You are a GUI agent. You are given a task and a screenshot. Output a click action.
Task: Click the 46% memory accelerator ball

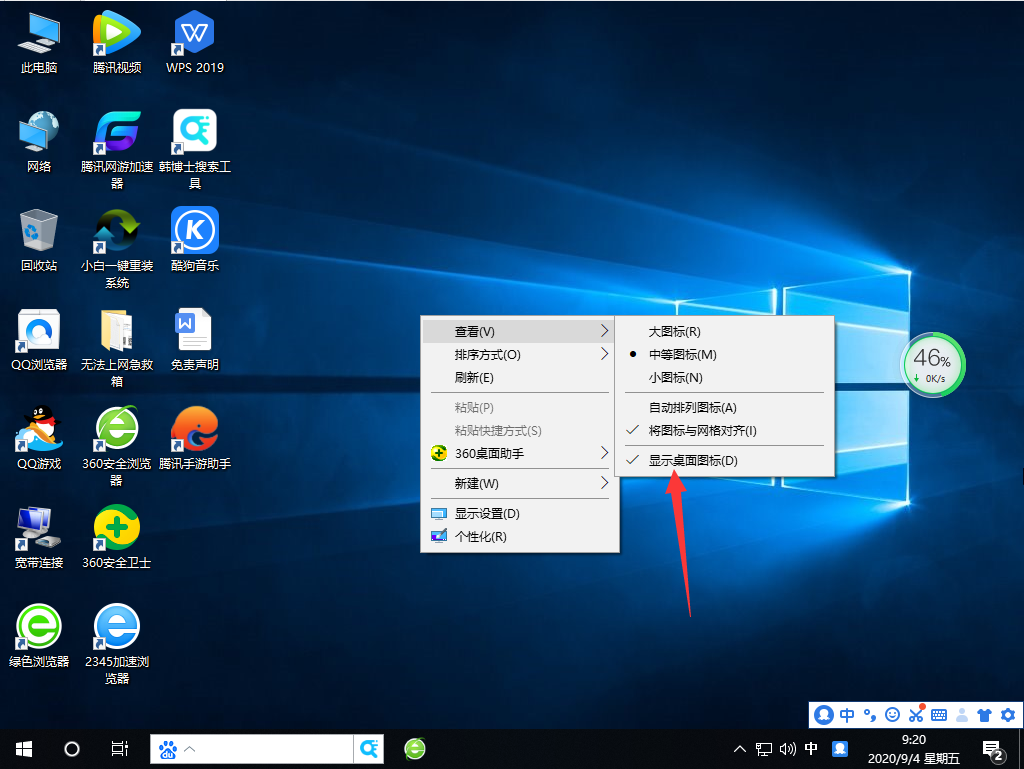pyautogui.click(x=932, y=365)
